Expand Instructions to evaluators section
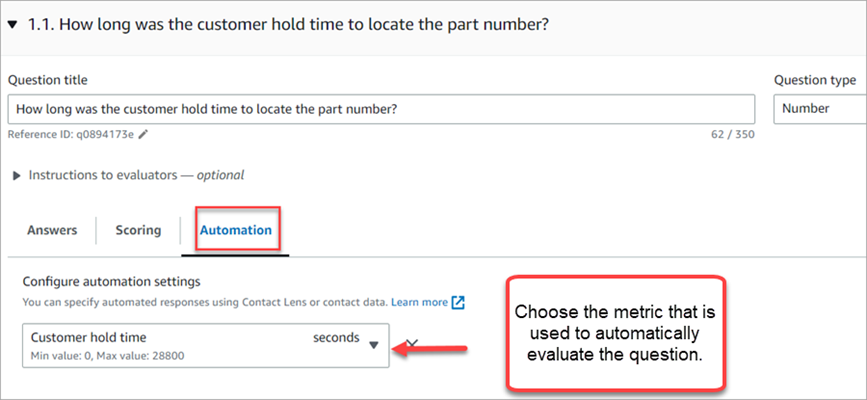 [16, 175]
